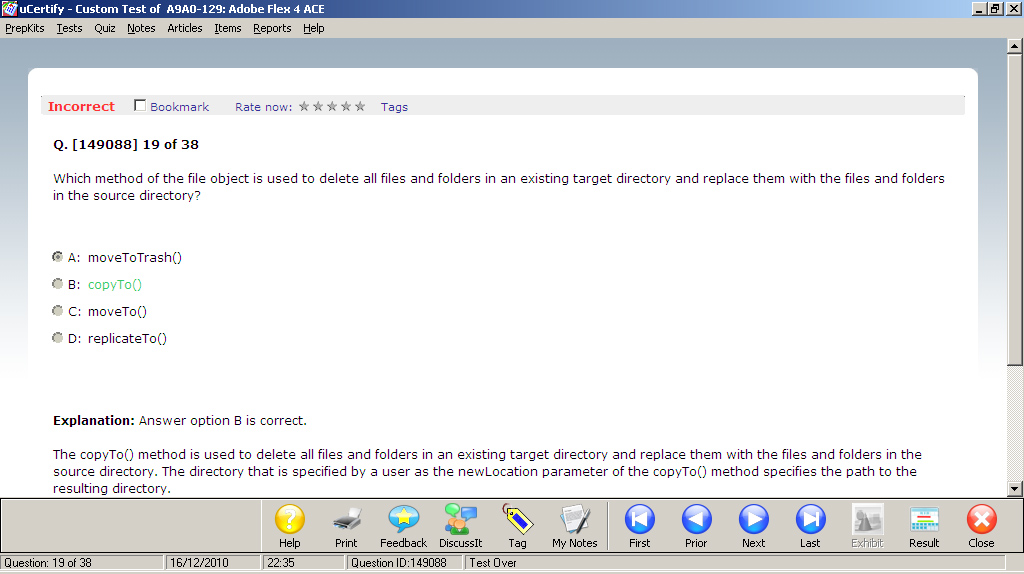Click the scrollbar down arrow
The height and width of the screenshot is (574, 1024).
pyautogui.click(x=1014, y=488)
